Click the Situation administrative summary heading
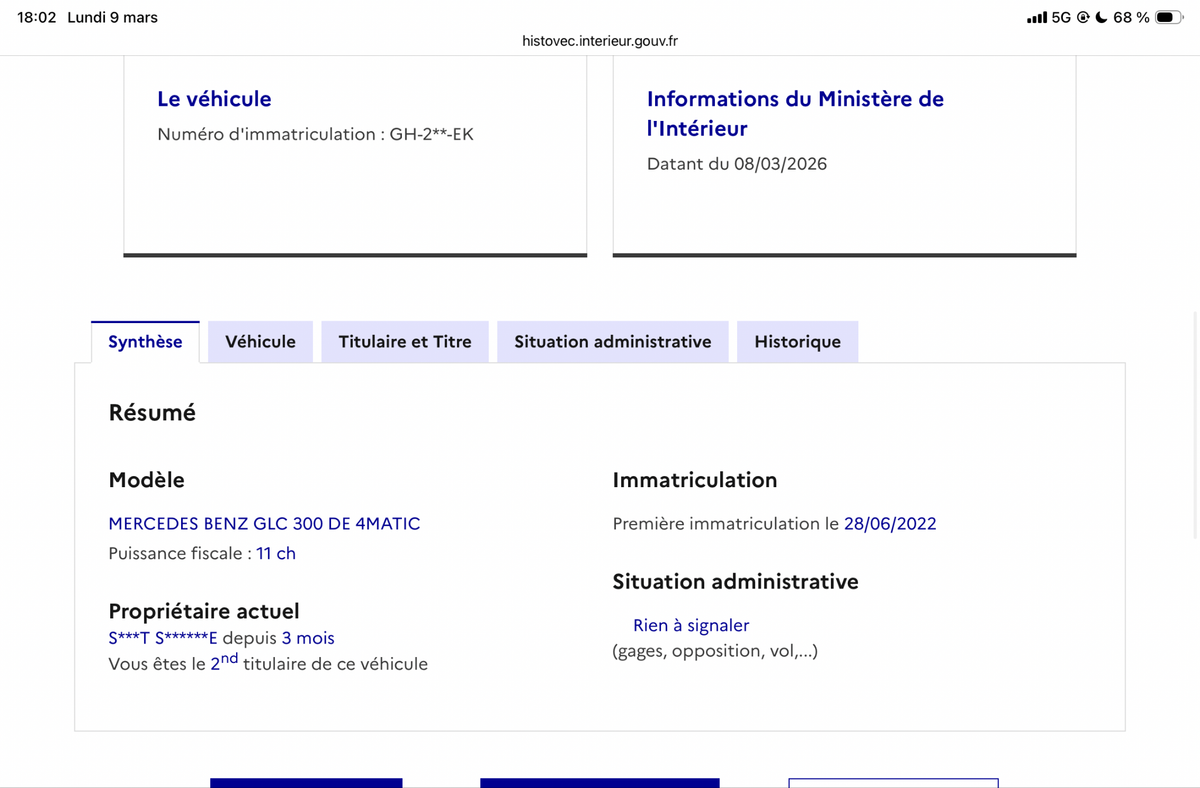The width and height of the screenshot is (1200, 788). [735, 581]
